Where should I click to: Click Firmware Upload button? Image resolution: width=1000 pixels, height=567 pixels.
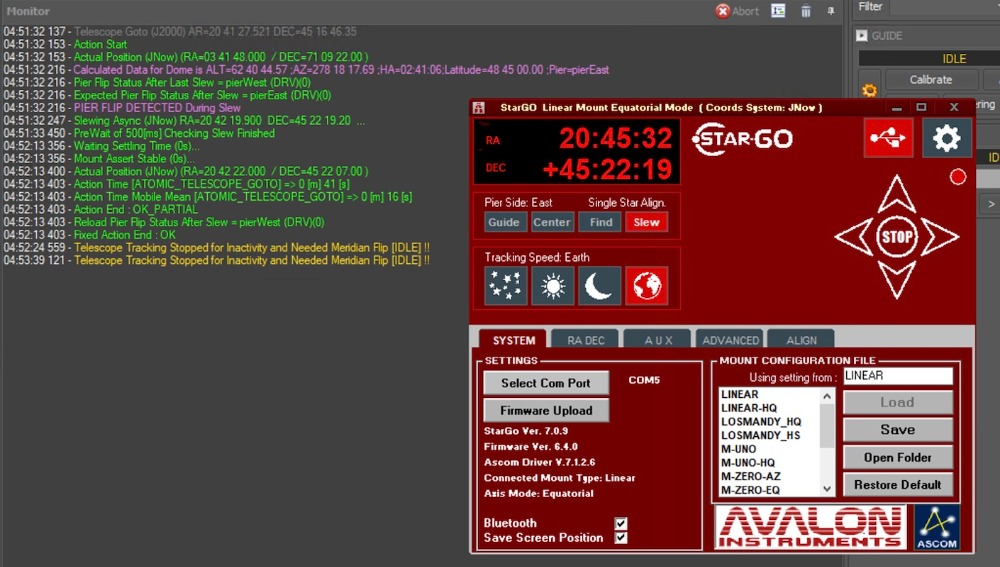click(546, 410)
